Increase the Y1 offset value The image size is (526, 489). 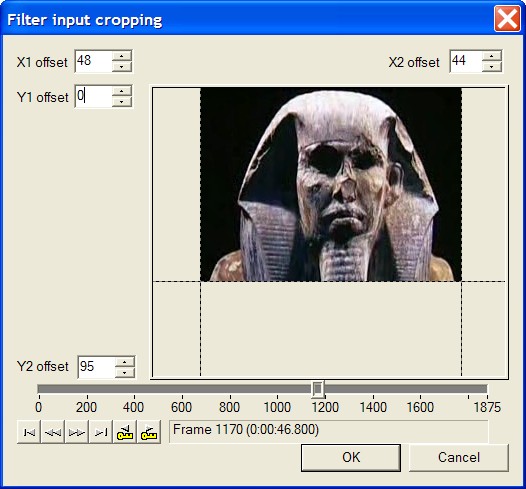click(121, 91)
